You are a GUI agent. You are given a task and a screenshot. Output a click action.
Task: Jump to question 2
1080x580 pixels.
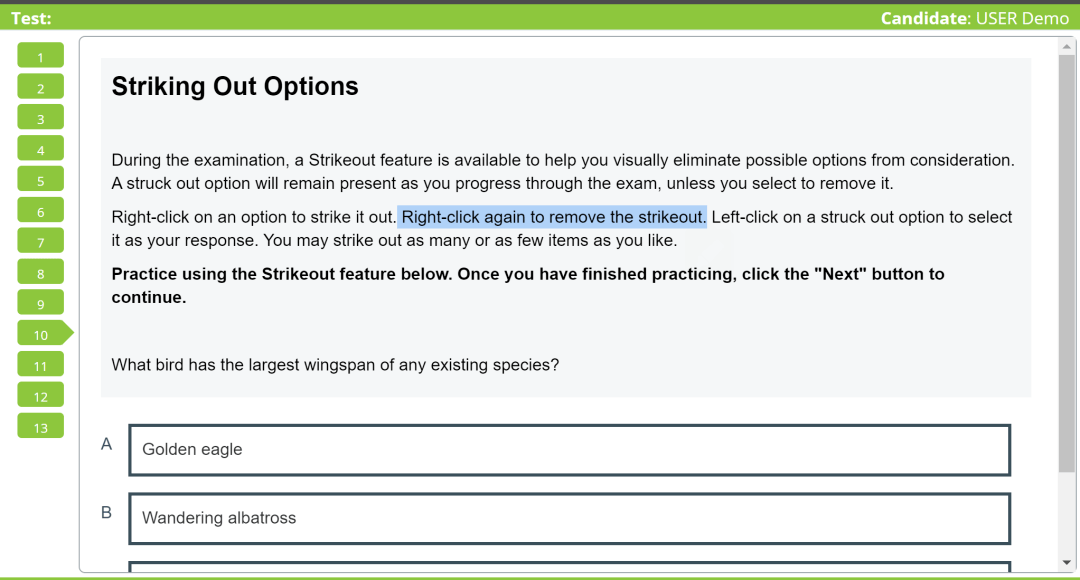click(41, 87)
